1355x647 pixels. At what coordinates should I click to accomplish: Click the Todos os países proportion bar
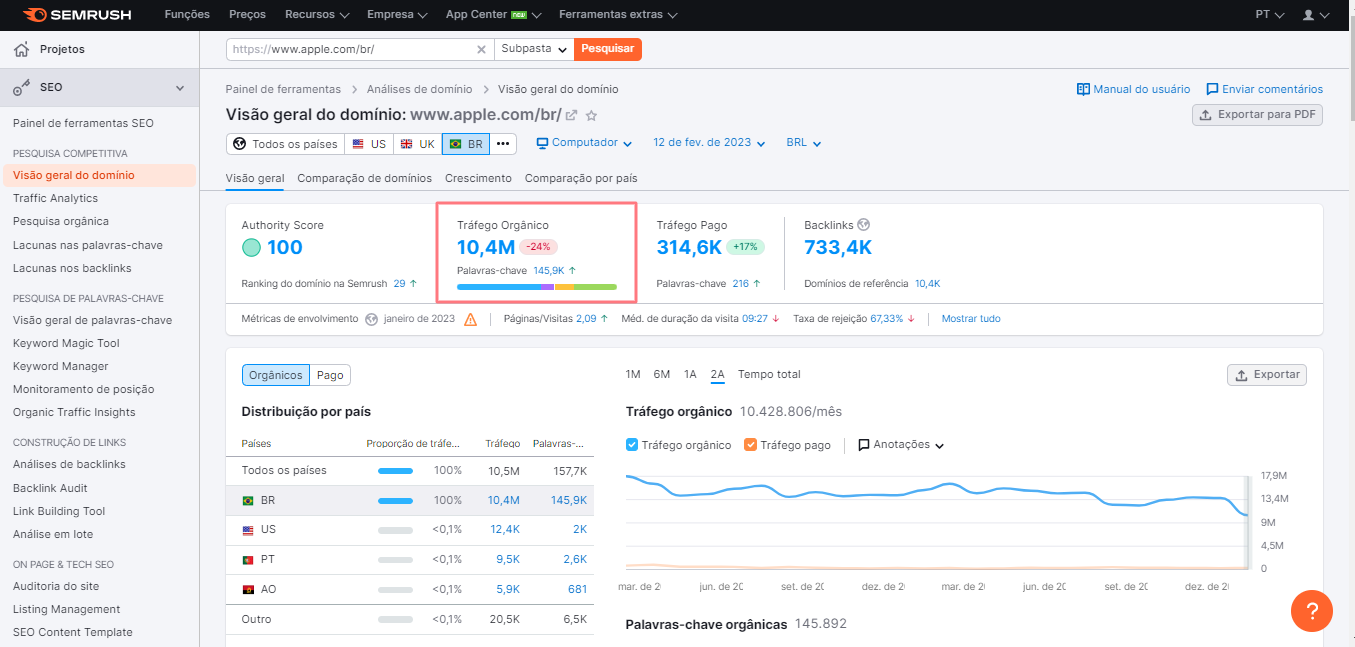tap(395, 470)
